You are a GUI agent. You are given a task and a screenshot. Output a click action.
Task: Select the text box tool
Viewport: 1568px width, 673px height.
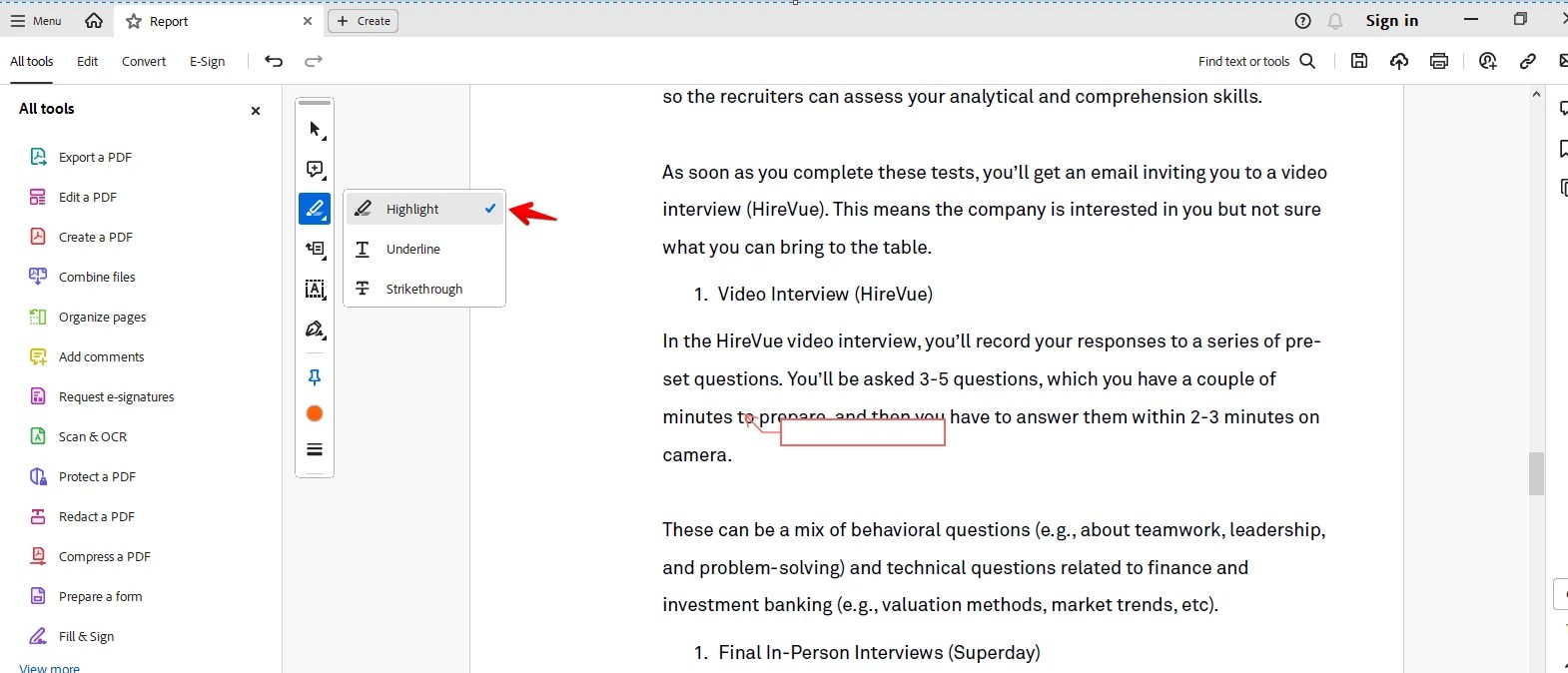[x=315, y=289]
